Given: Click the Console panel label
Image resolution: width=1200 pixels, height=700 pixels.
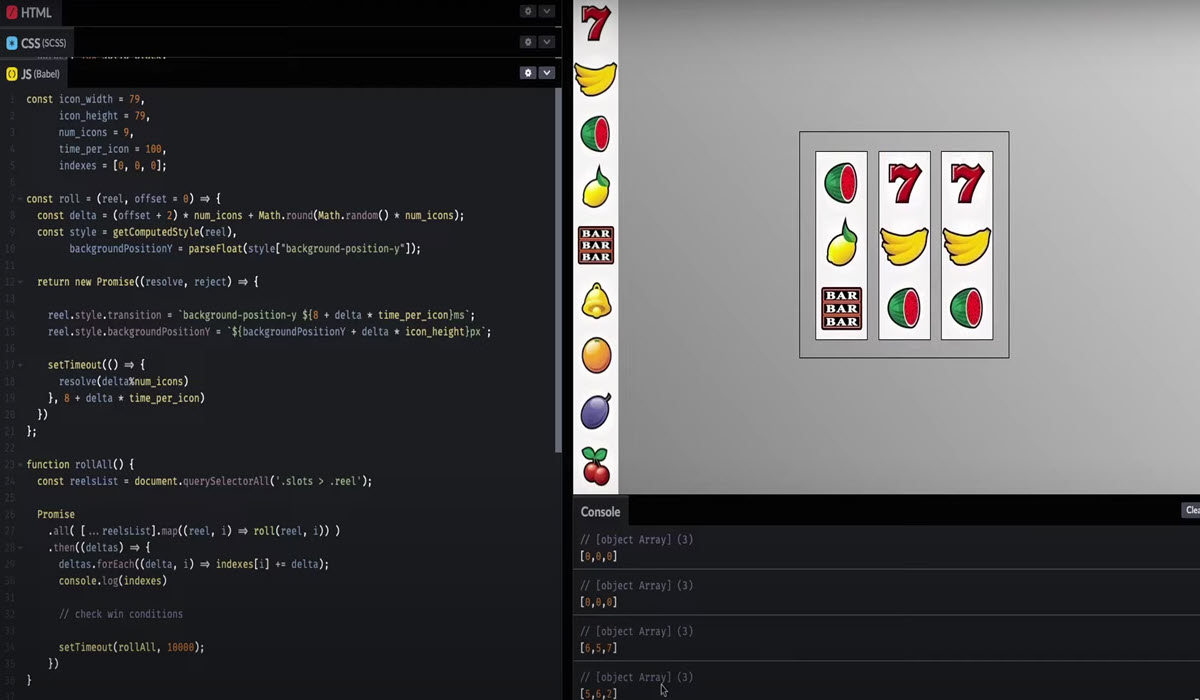Looking at the screenshot, I should [600, 511].
